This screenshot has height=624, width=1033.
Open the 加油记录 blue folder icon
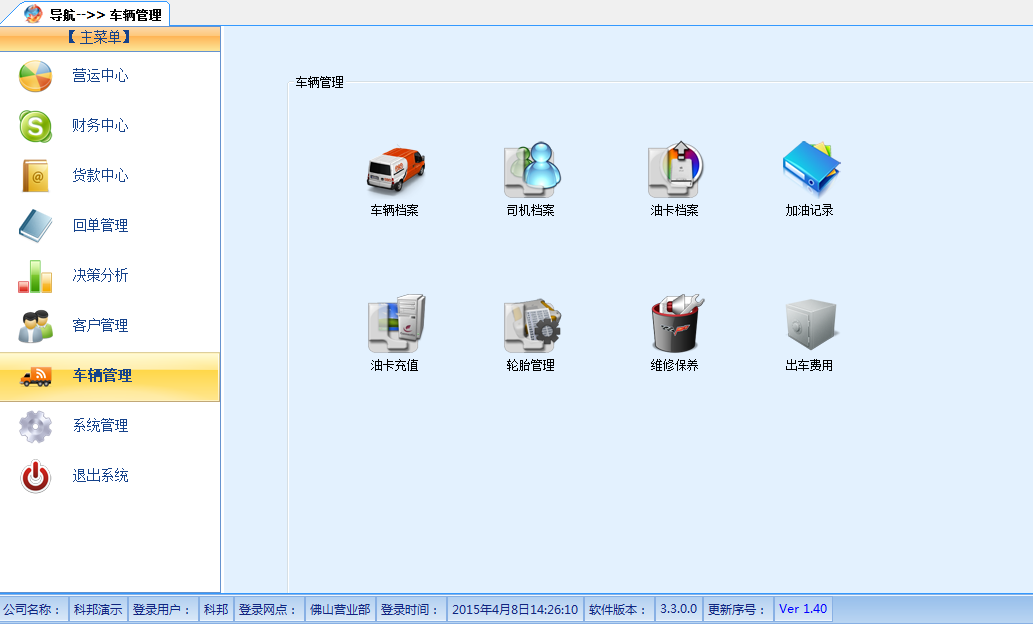810,170
